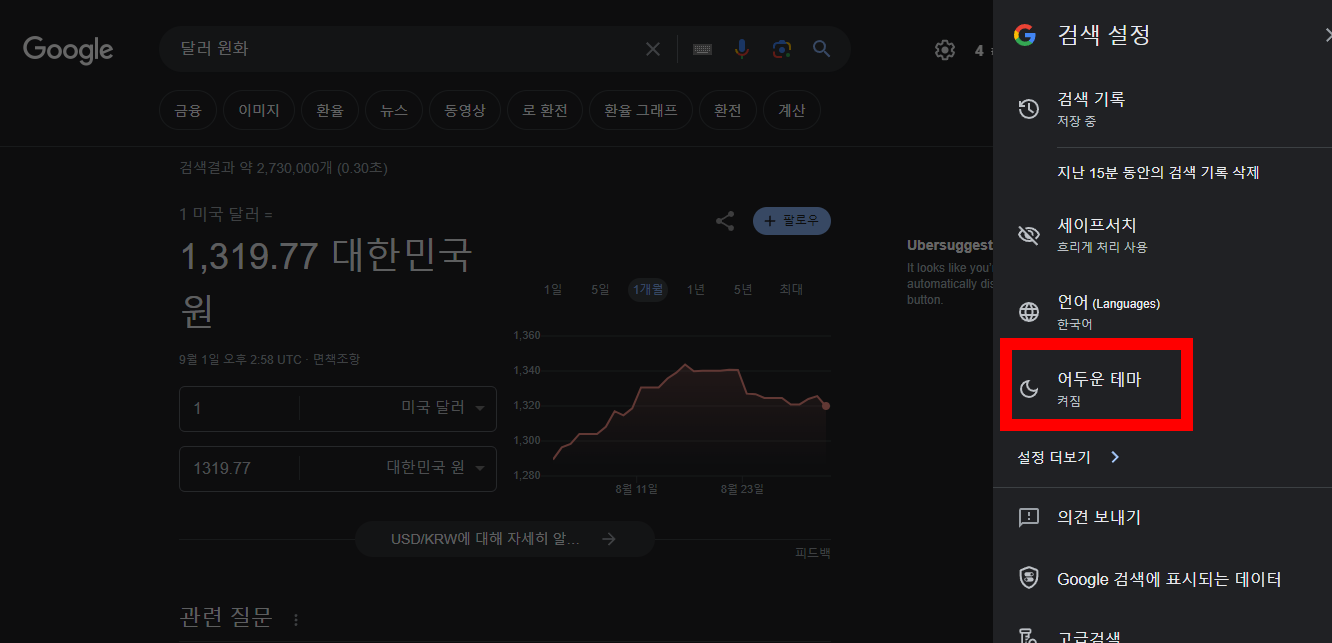Click the 피드백 link under chart
Viewport: 1332px width, 643px height.
click(813, 553)
